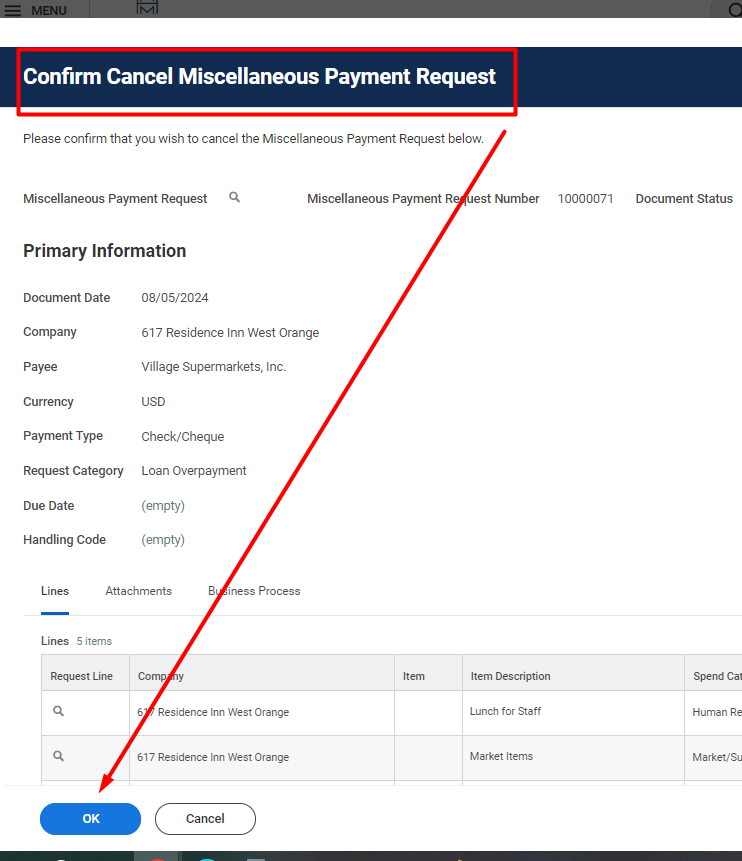This screenshot has width=742, height=861.
Task: Click the Payee value Village Supermarkets, Inc.
Action: (214, 367)
